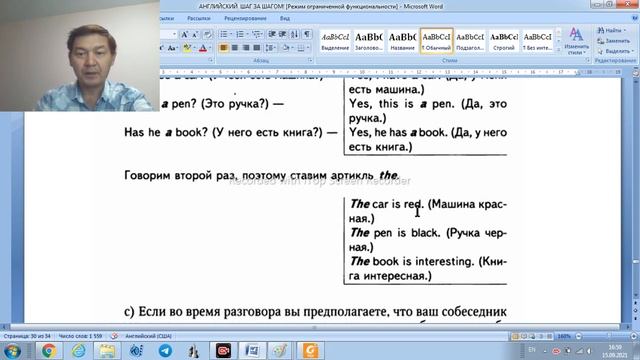This screenshot has height=360, width=640.
Task: Apply the Заголово... style
Action: pos(369,41)
